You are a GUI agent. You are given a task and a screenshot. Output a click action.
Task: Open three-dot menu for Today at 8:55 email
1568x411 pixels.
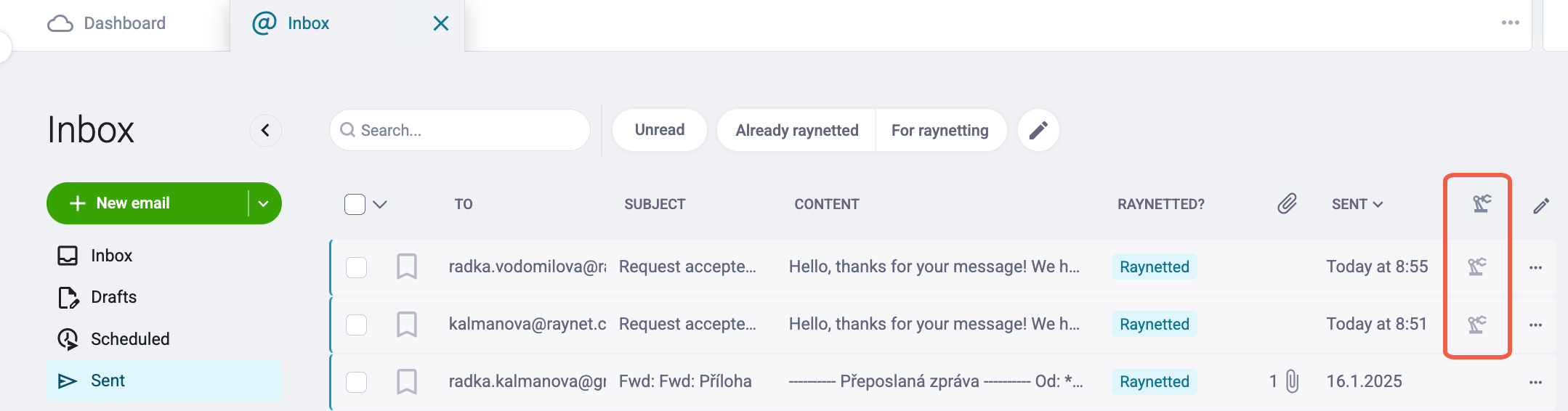[x=1535, y=267]
